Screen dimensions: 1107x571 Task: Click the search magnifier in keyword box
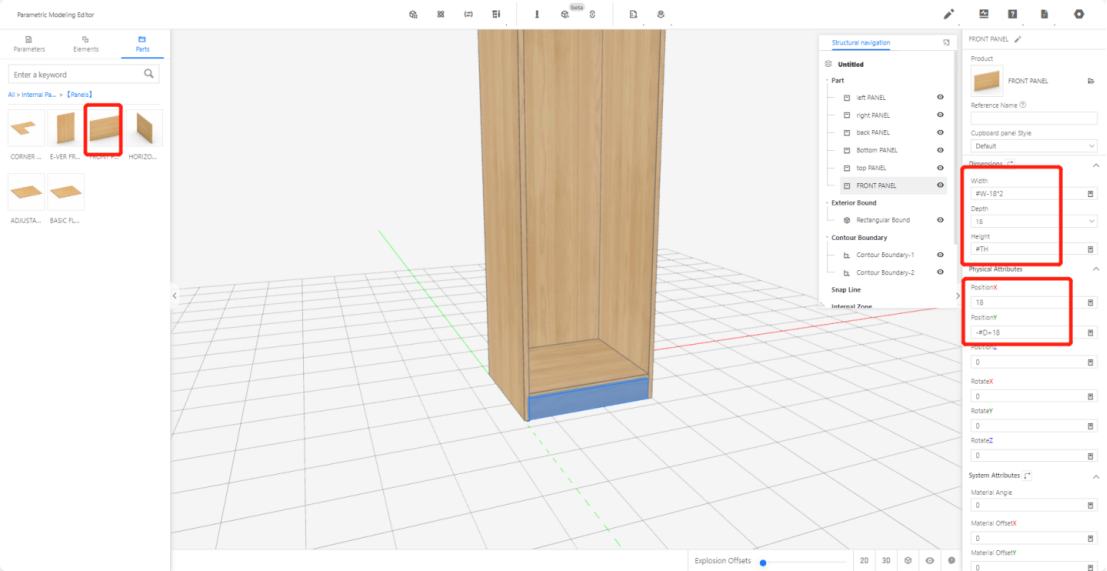[149, 74]
